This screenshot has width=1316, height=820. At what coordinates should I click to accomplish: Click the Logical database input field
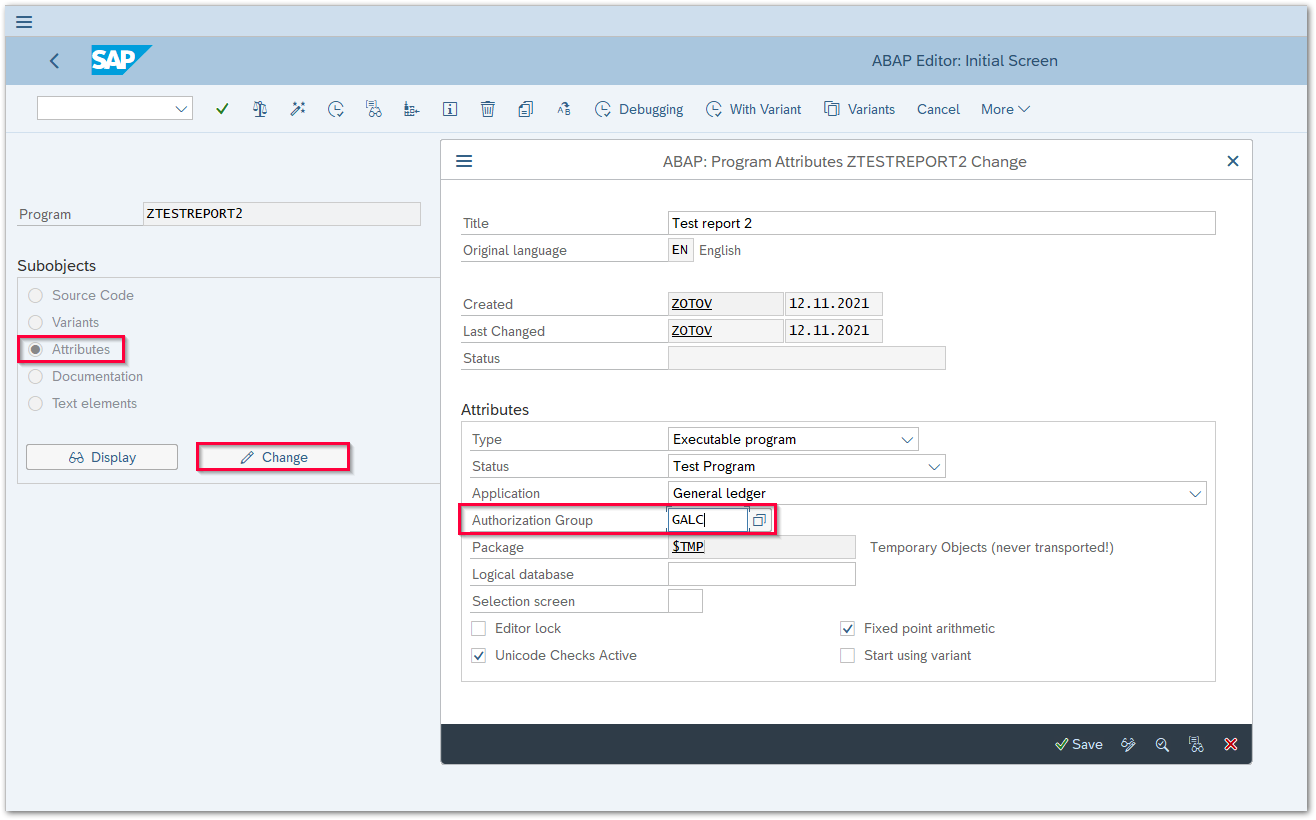click(x=762, y=574)
